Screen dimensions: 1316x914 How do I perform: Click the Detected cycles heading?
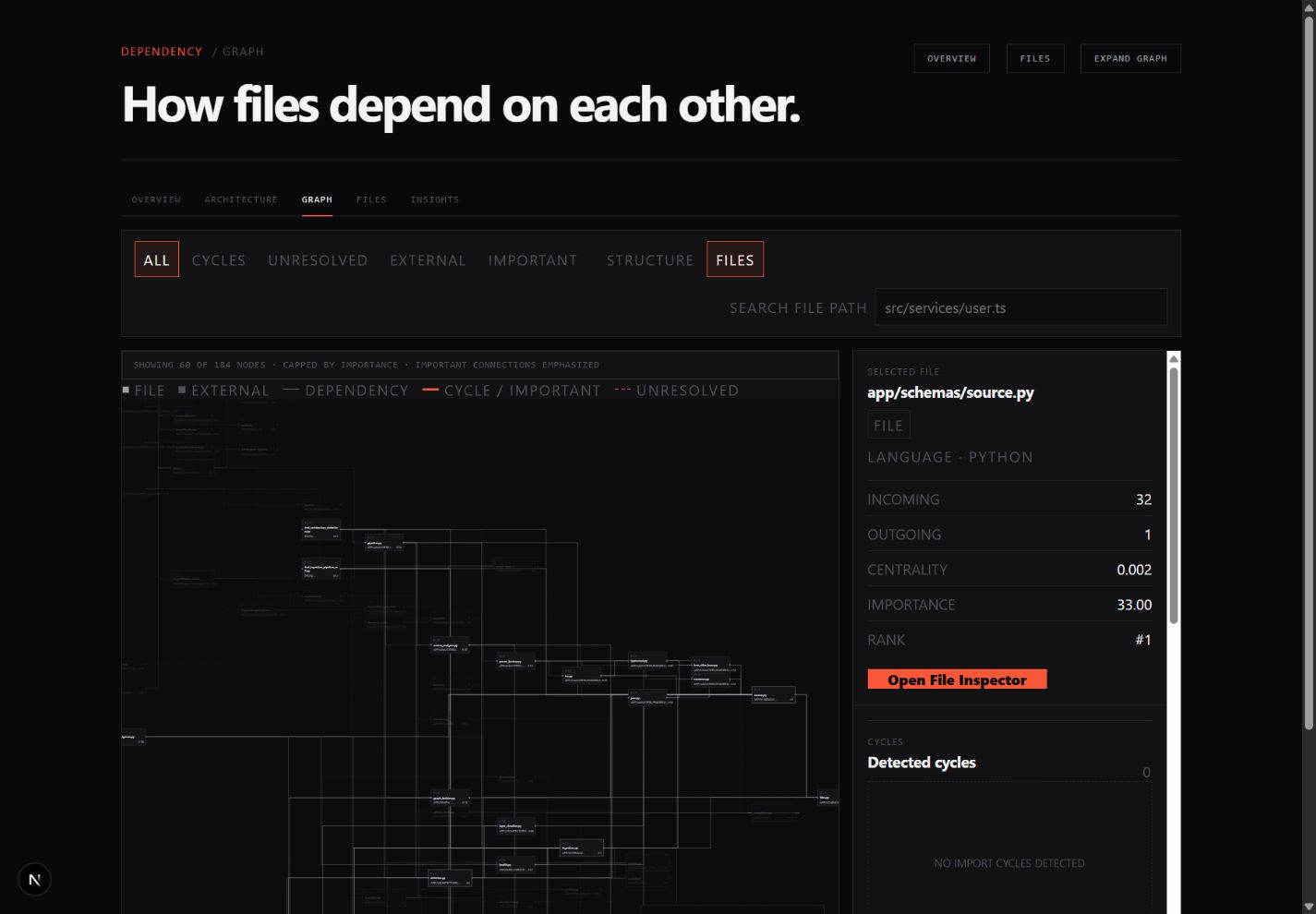922,763
